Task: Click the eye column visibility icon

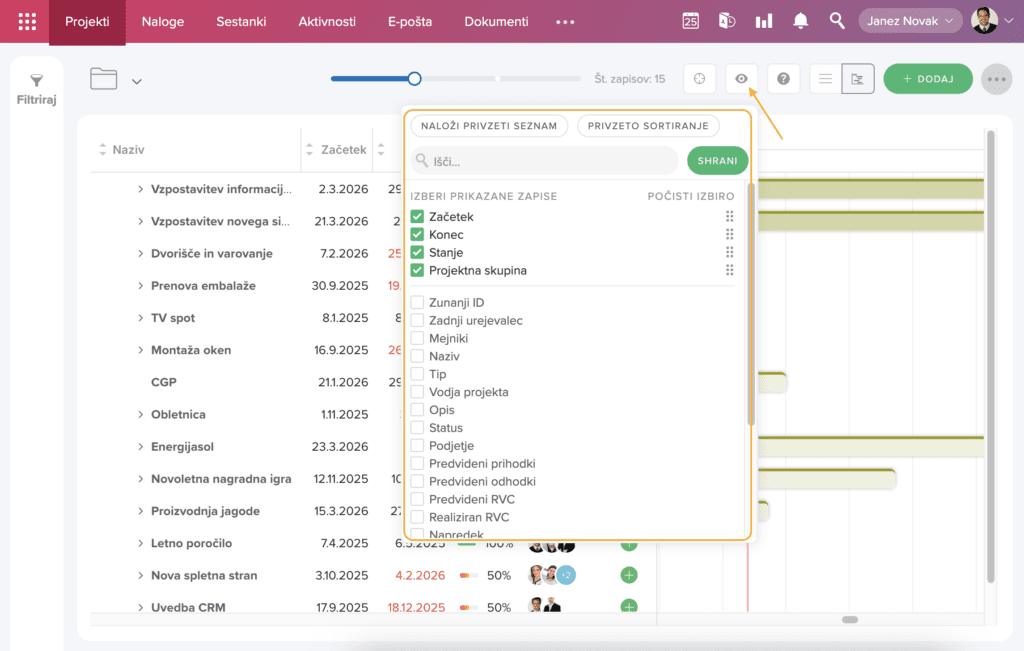Action: [742, 78]
